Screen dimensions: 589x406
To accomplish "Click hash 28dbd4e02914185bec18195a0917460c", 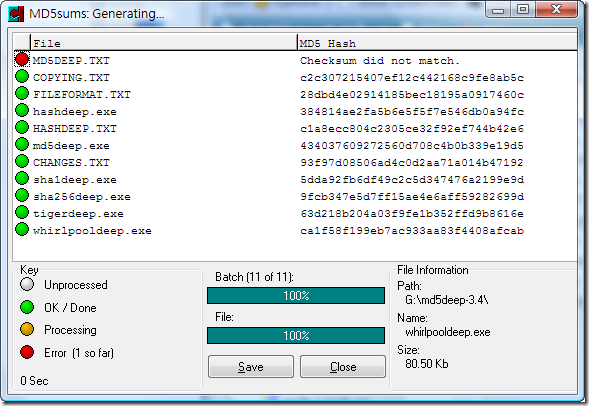I will coord(412,94).
